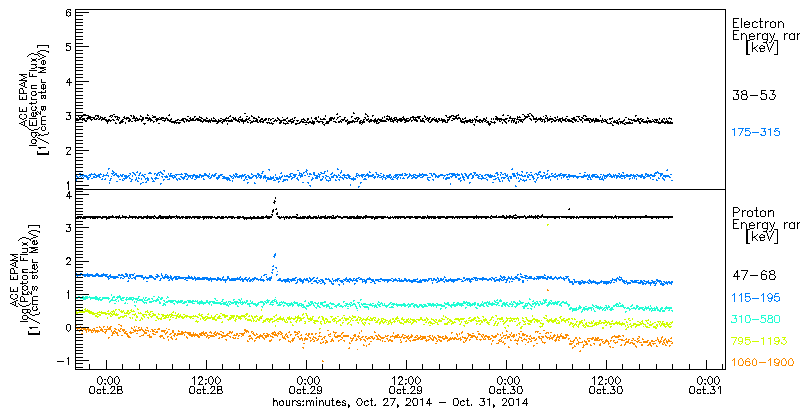Select the blue 115-195 proton legend label
800x410 pixels.
tap(756, 297)
